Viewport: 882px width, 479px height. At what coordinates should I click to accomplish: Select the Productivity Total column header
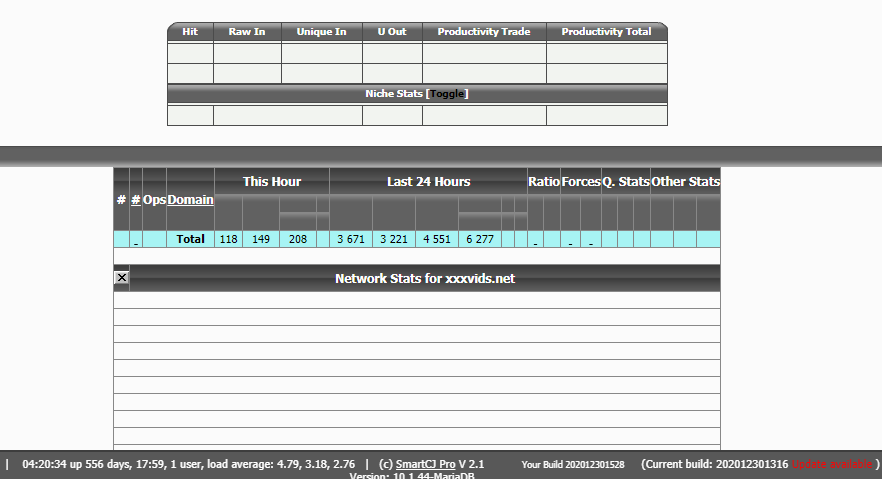[606, 31]
